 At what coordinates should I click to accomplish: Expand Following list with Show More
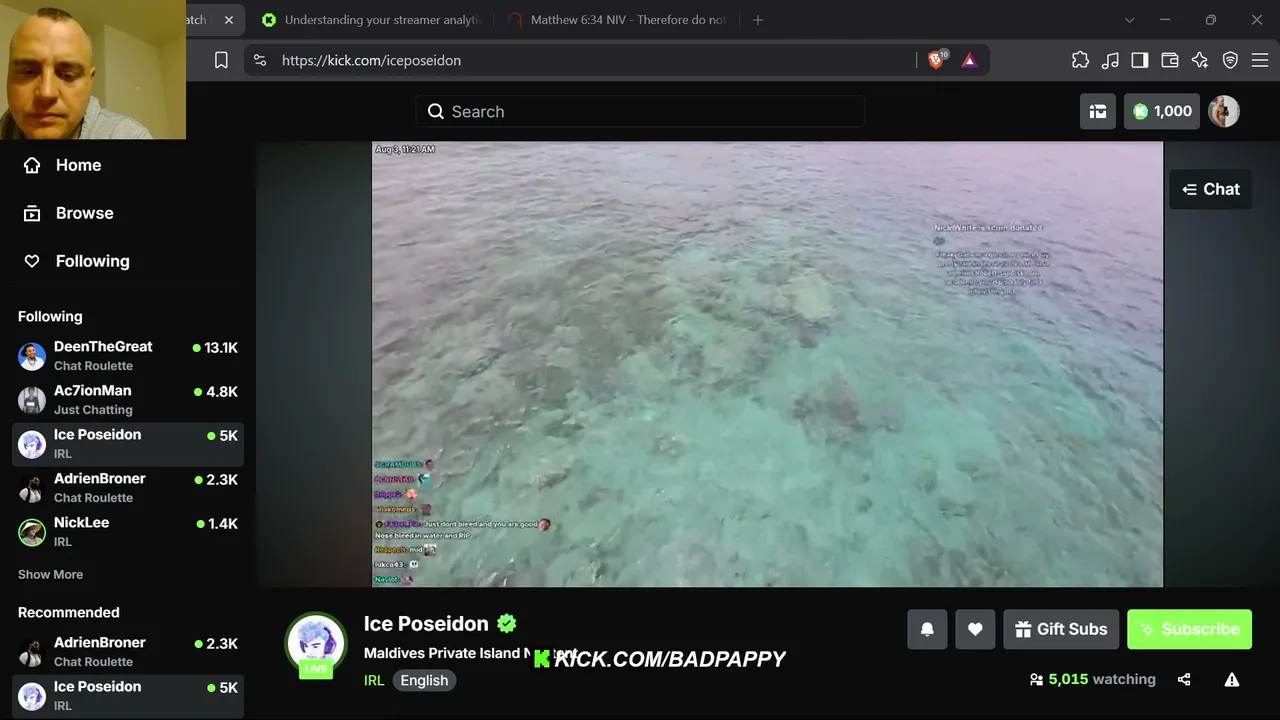coord(50,574)
